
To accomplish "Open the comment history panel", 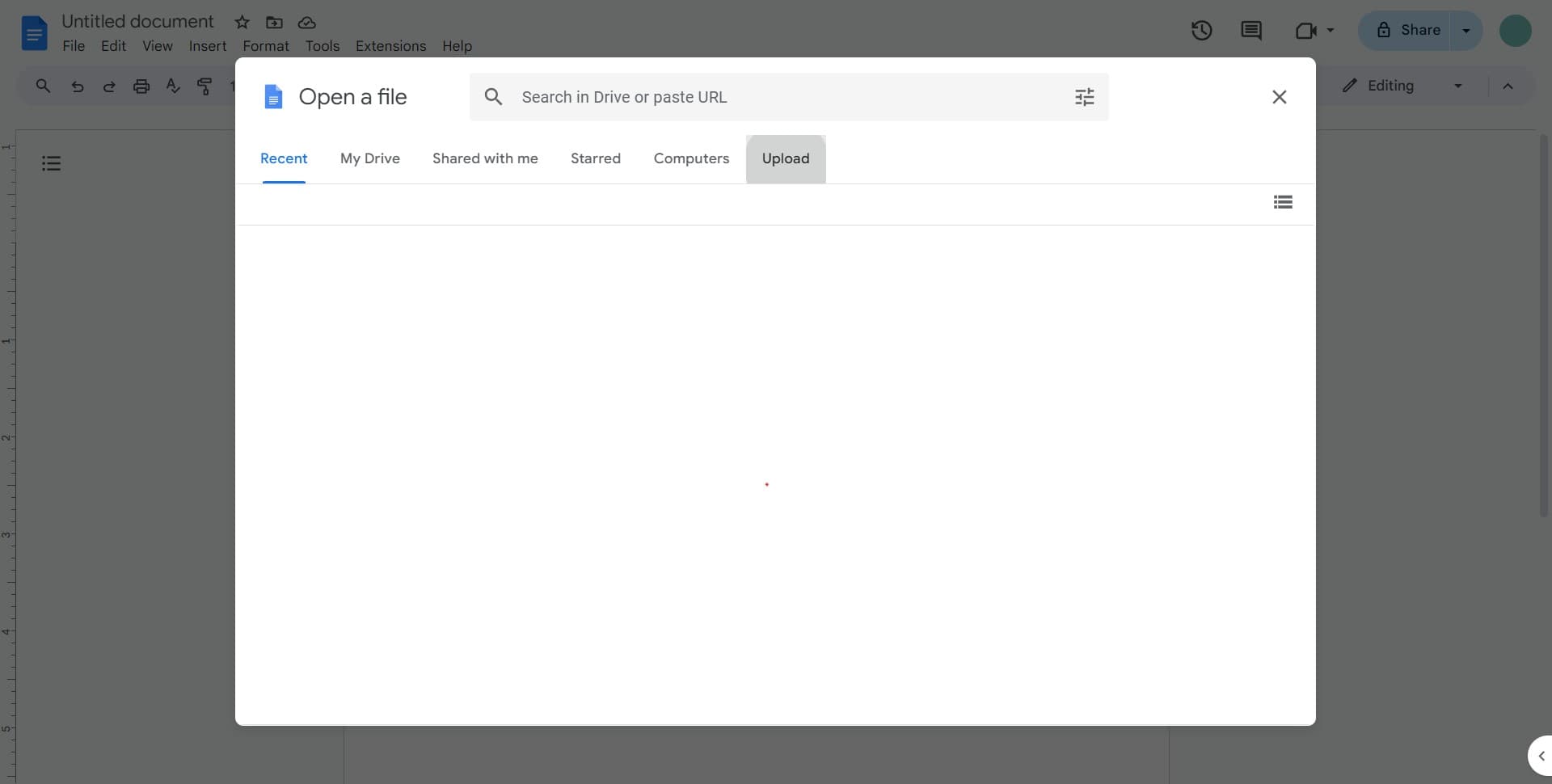I will point(1250,30).
